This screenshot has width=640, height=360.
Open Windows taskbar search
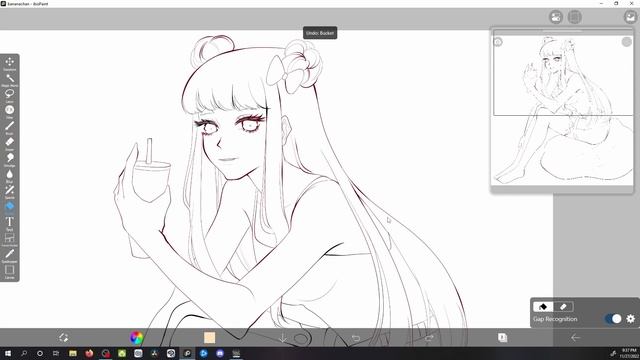point(24,353)
